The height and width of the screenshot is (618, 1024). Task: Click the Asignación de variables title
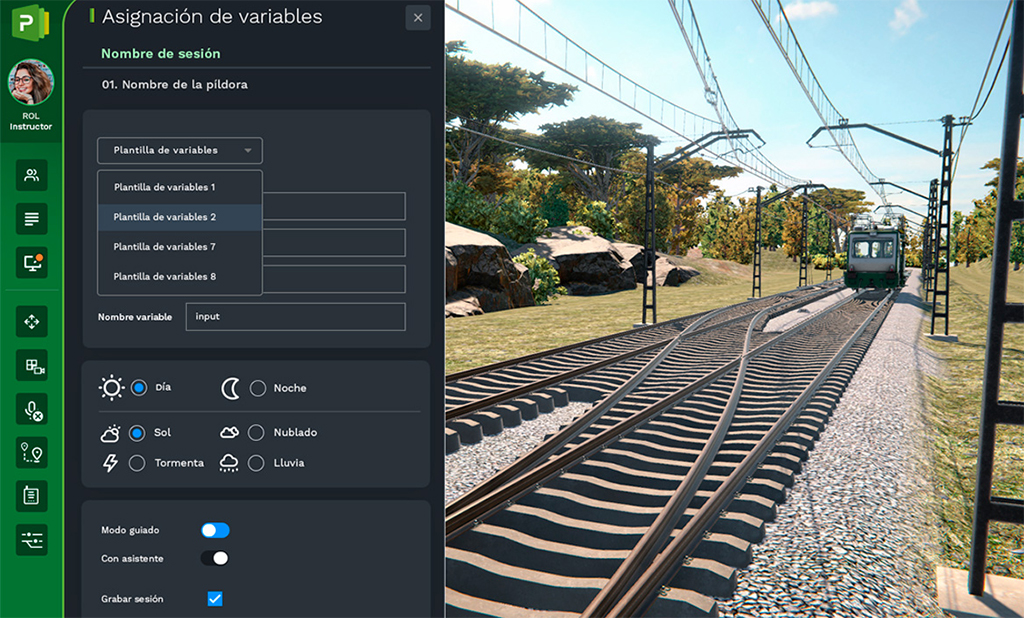212,16
